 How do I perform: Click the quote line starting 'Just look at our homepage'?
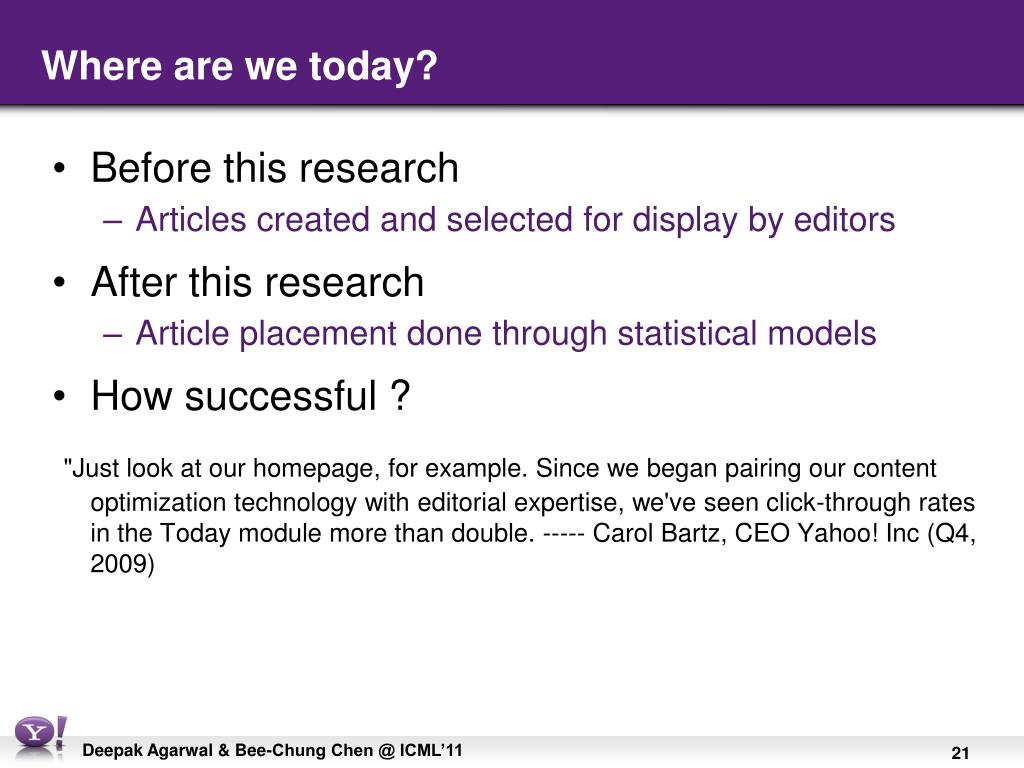[x=500, y=469]
